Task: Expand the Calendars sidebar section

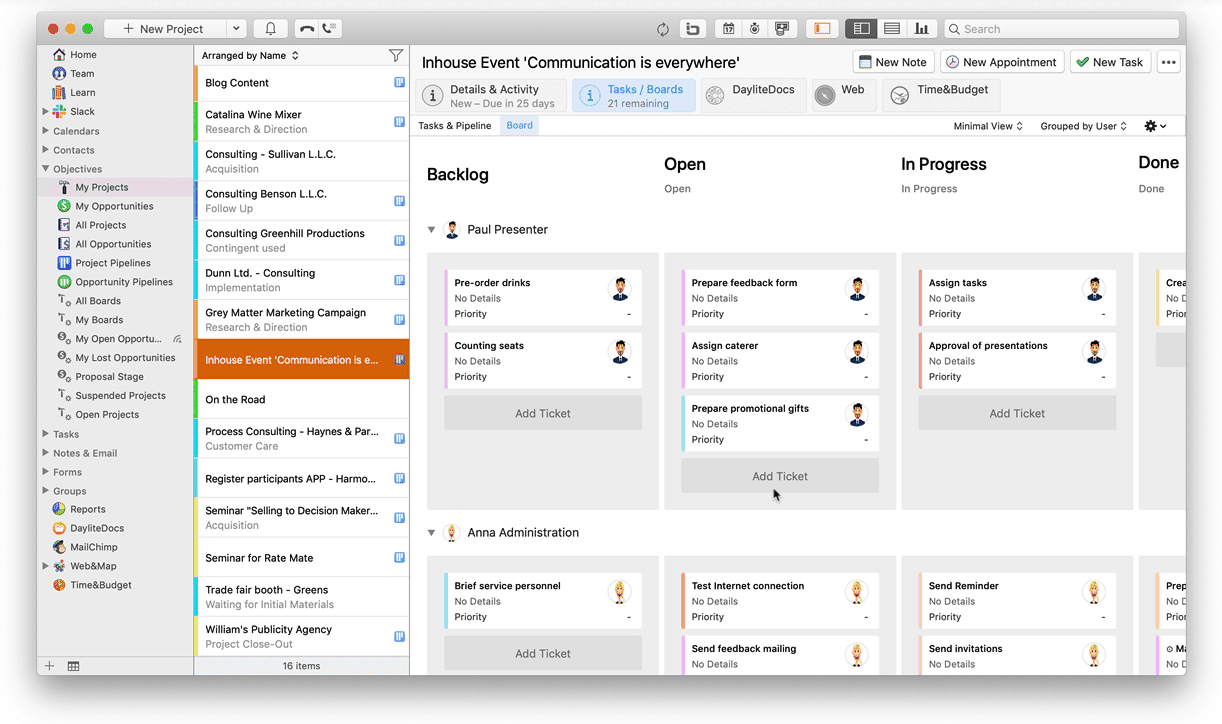Action: click(x=46, y=131)
